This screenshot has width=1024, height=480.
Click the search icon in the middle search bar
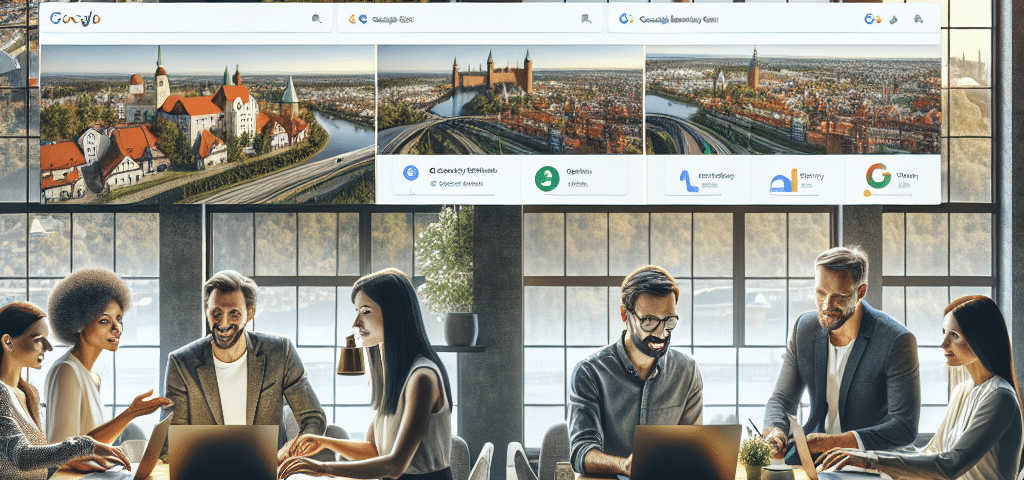pyautogui.click(x=586, y=20)
